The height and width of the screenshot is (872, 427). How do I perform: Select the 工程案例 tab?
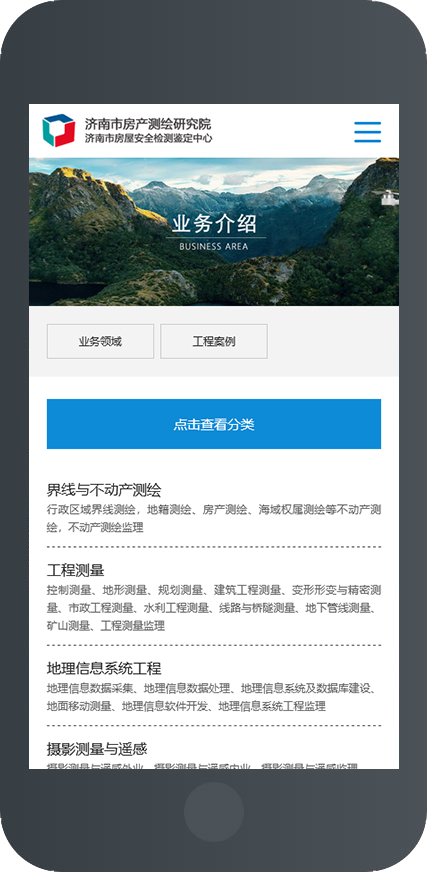click(214, 341)
